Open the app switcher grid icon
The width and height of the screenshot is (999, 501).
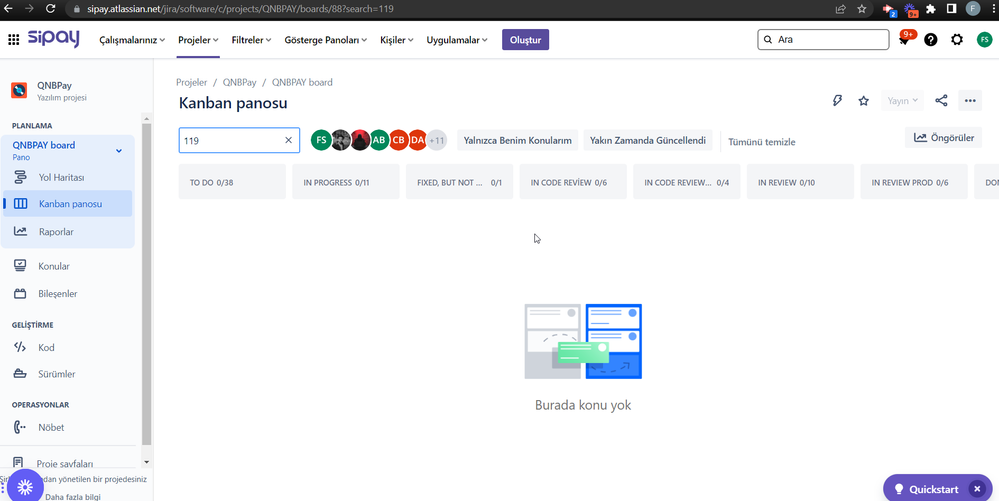click(13, 40)
